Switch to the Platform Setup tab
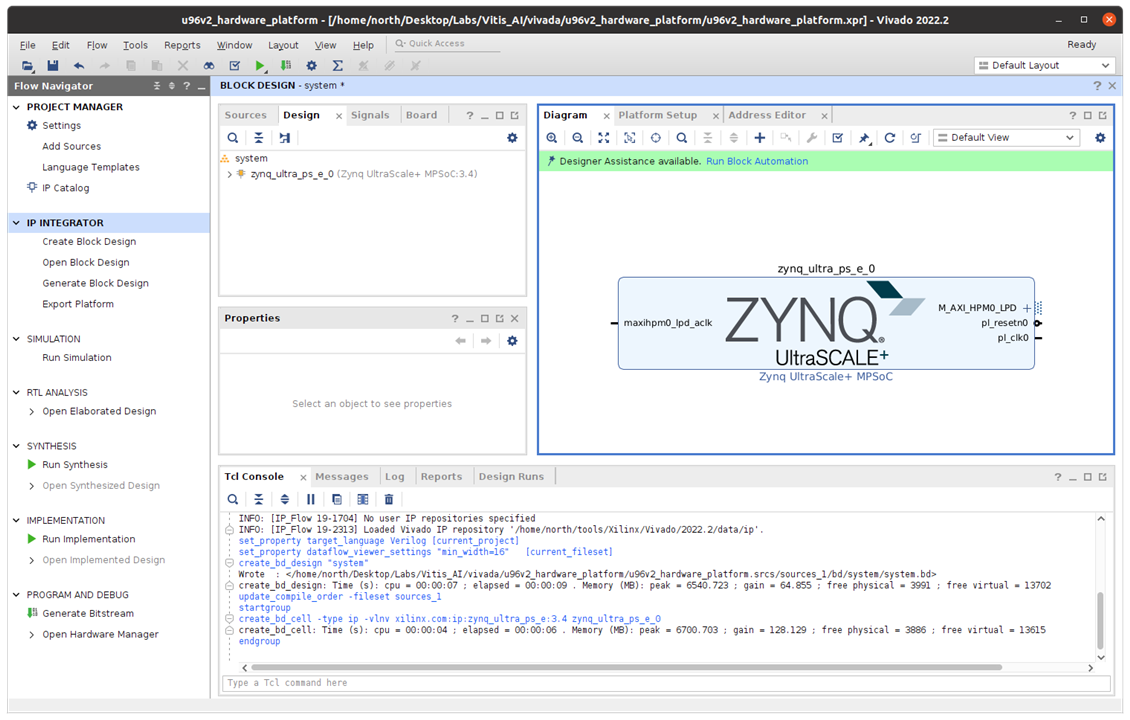Image resolution: width=1130 pixels, height=720 pixels. pyautogui.click(x=657, y=115)
